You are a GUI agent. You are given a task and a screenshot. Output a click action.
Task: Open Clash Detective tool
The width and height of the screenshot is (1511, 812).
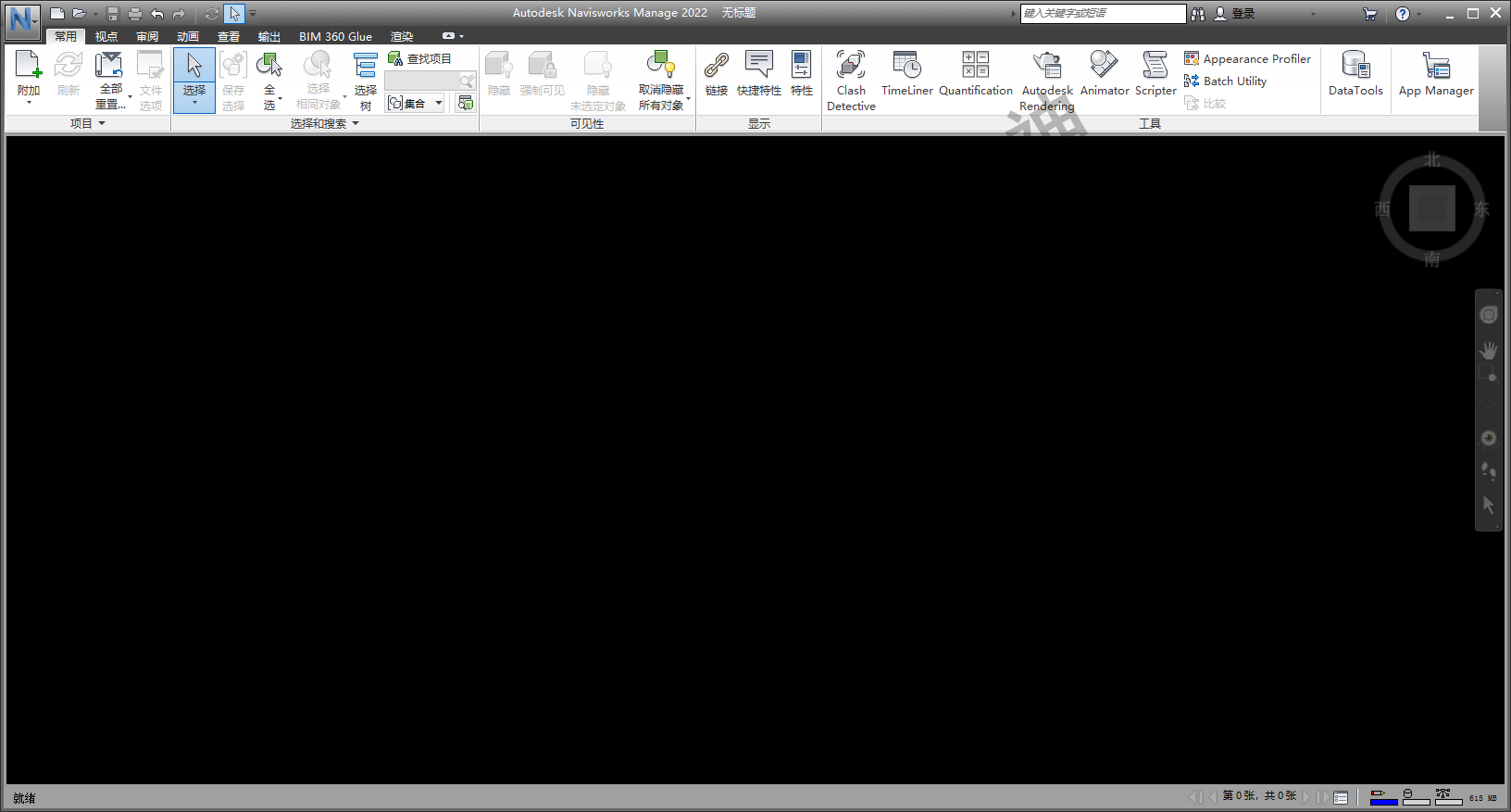pyautogui.click(x=851, y=81)
